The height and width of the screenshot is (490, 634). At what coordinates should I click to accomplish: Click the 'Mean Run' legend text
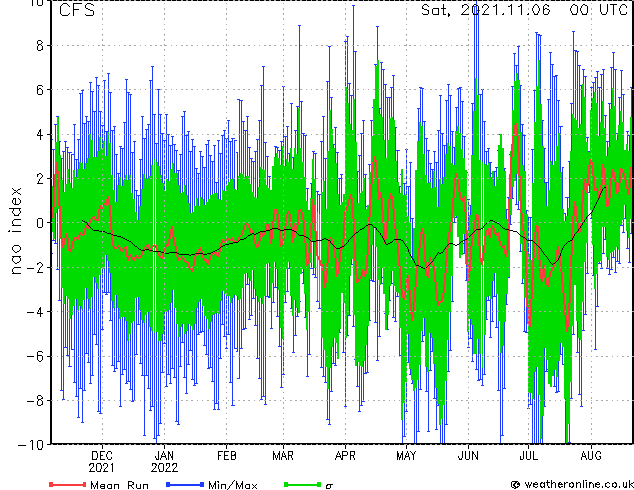pyautogui.click(x=120, y=485)
